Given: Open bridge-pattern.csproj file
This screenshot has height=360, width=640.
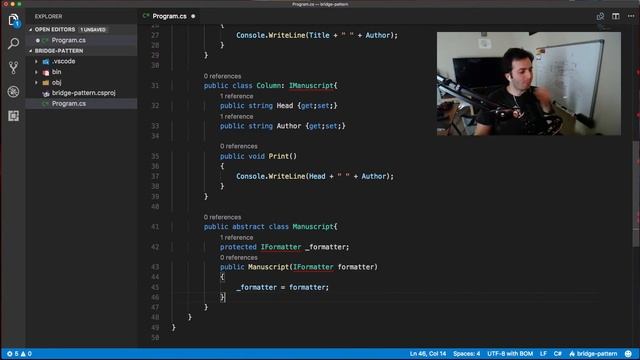Looking at the screenshot, I should click(83, 93).
